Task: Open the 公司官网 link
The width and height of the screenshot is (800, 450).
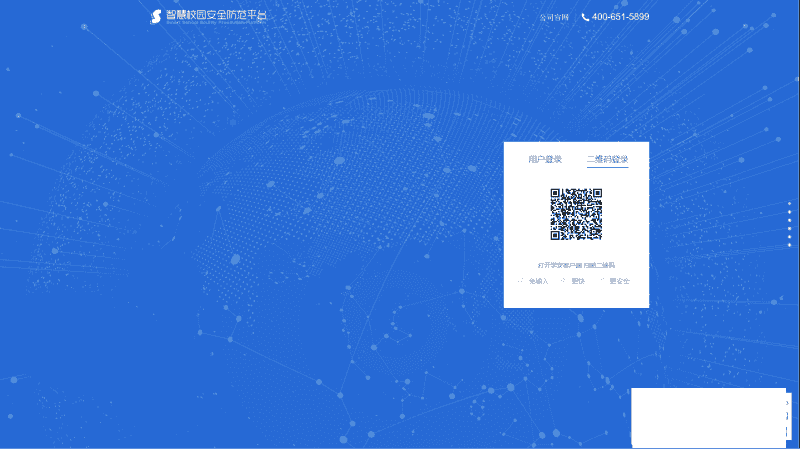Action: click(x=554, y=17)
